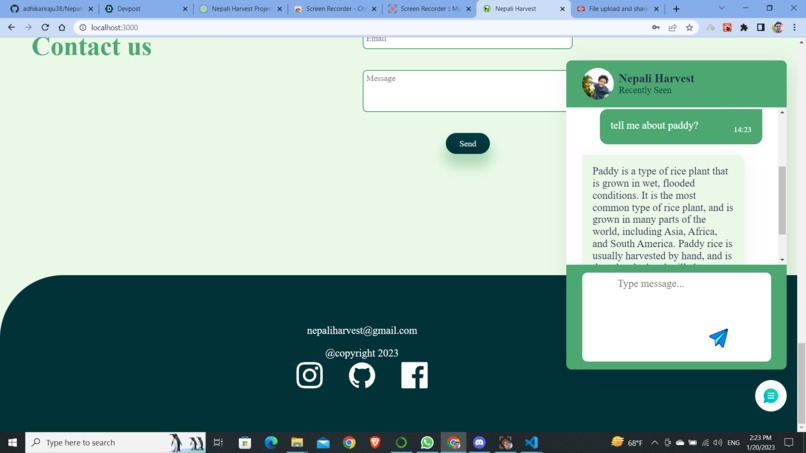The image size is (806, 453).
Task: Switch to the Devpost tab
Action: 145,9
